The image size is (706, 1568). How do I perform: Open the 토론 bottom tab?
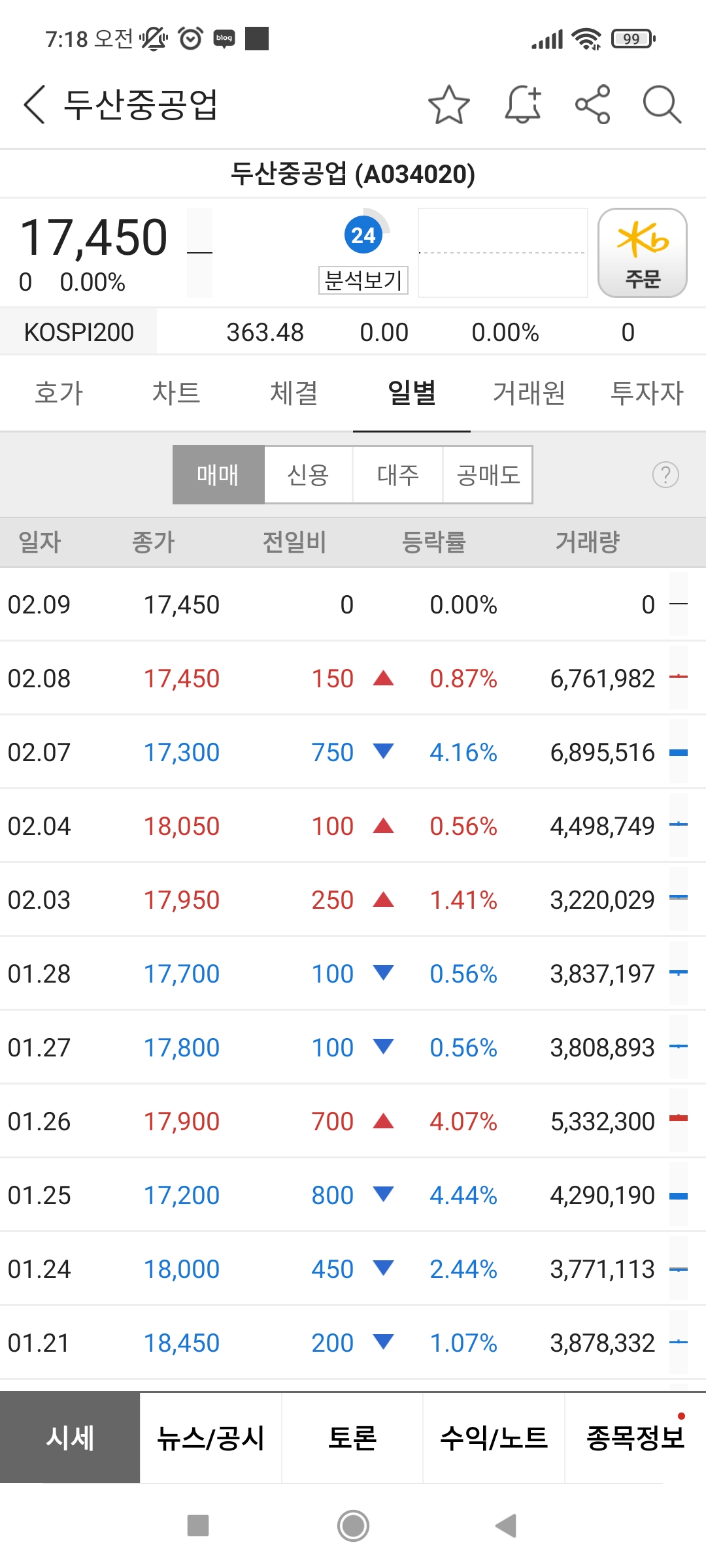pos(352,1438)
